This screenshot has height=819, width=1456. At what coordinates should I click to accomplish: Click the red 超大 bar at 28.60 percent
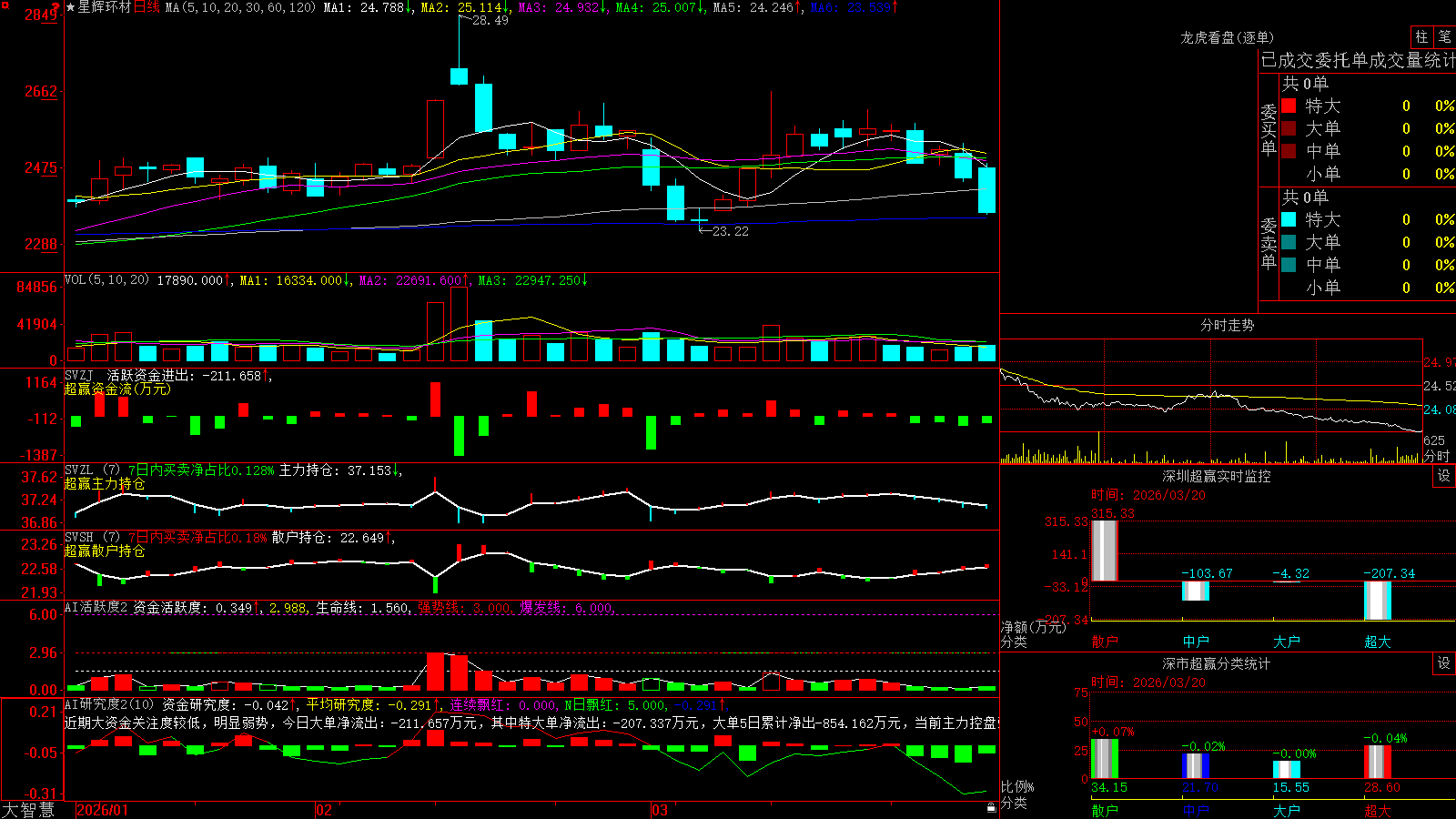1378,763
